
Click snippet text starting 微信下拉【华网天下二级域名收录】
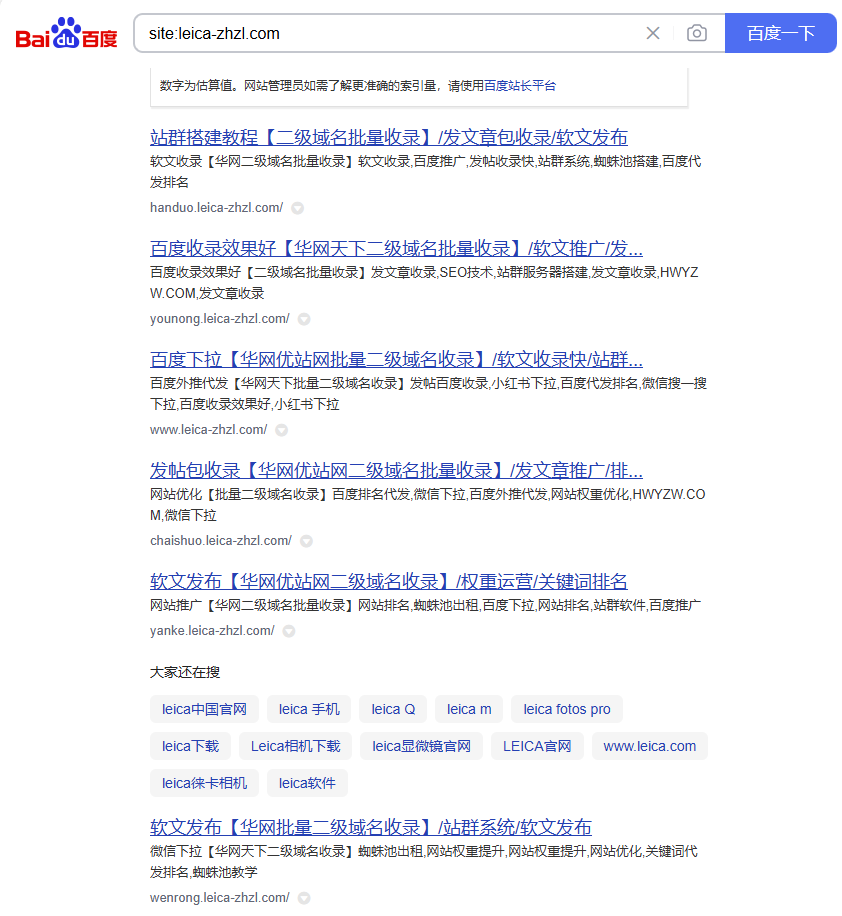click(424, 862)
